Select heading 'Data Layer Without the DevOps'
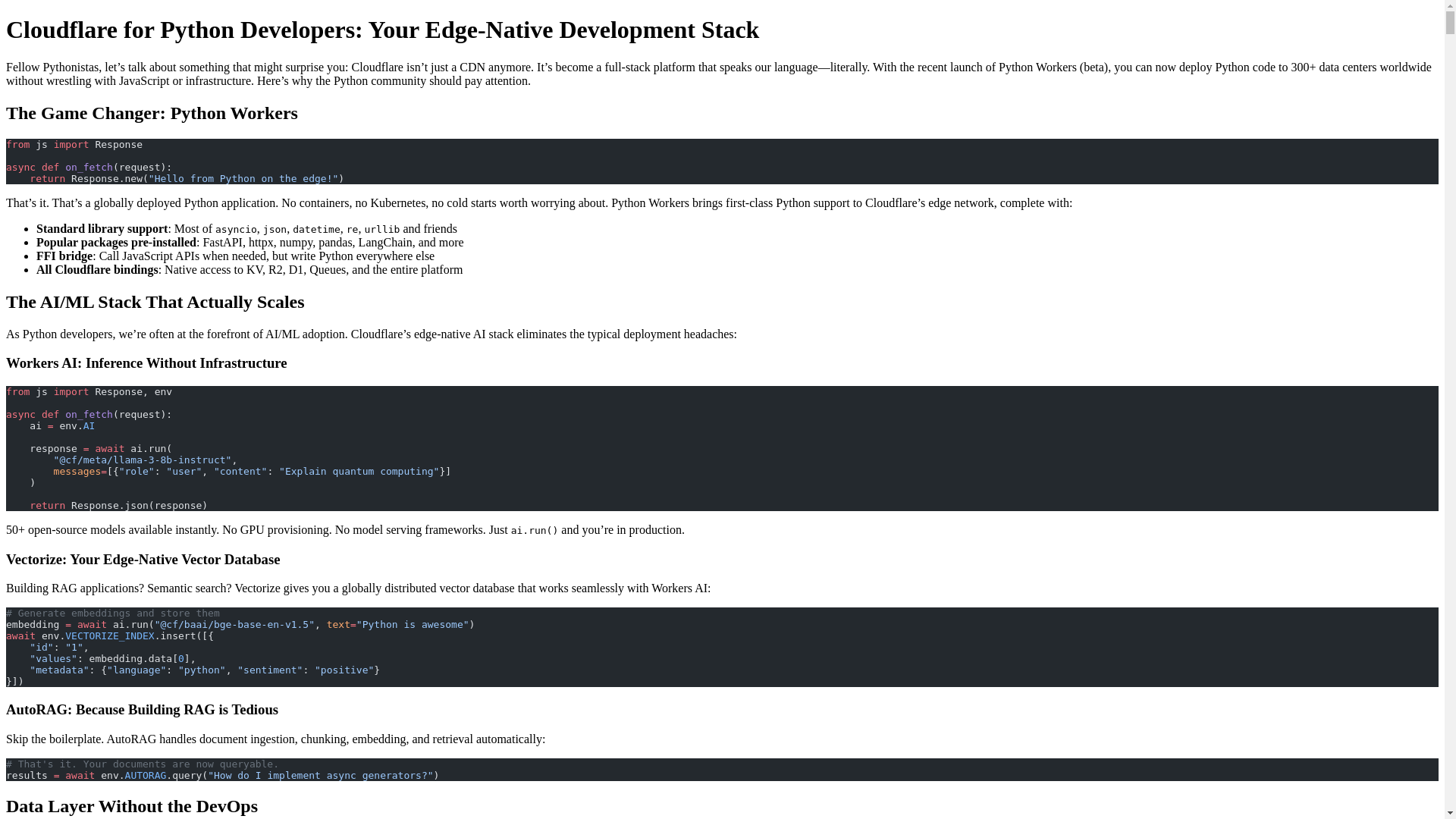Screen dimensions: 1456x819 click(x=132, y=806)
